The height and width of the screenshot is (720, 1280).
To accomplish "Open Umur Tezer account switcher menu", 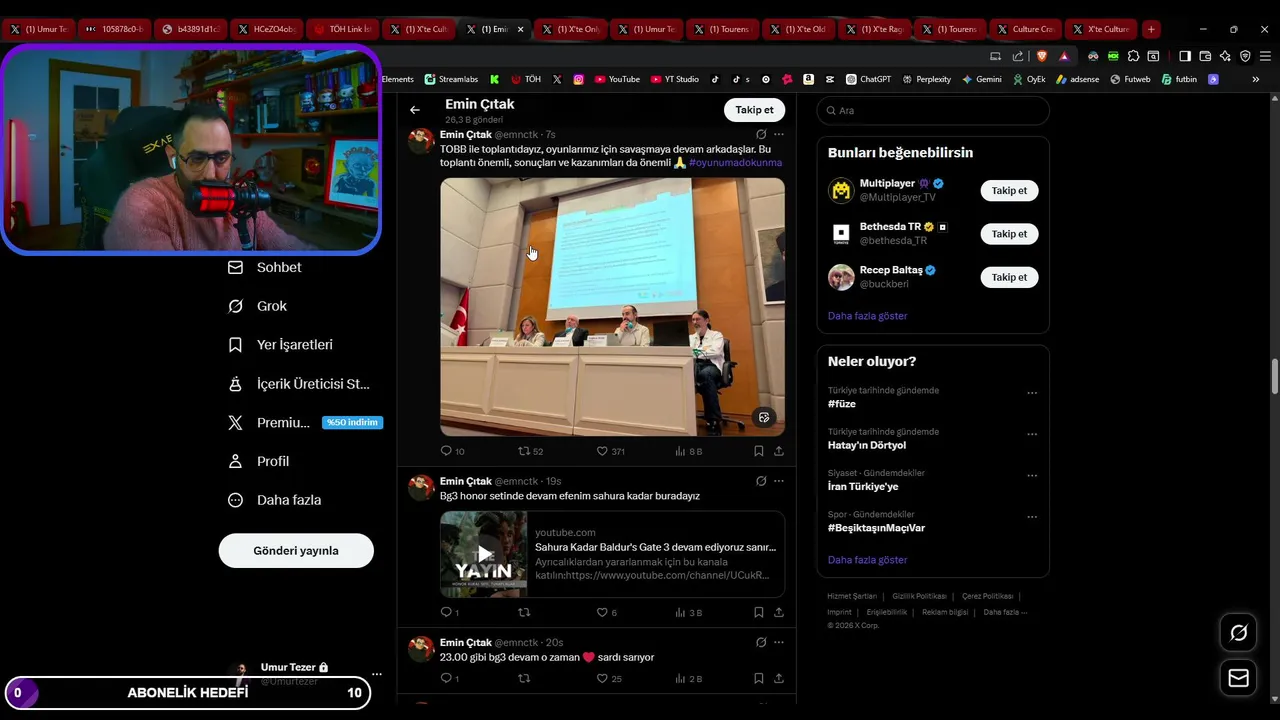I will coord(376,674).
